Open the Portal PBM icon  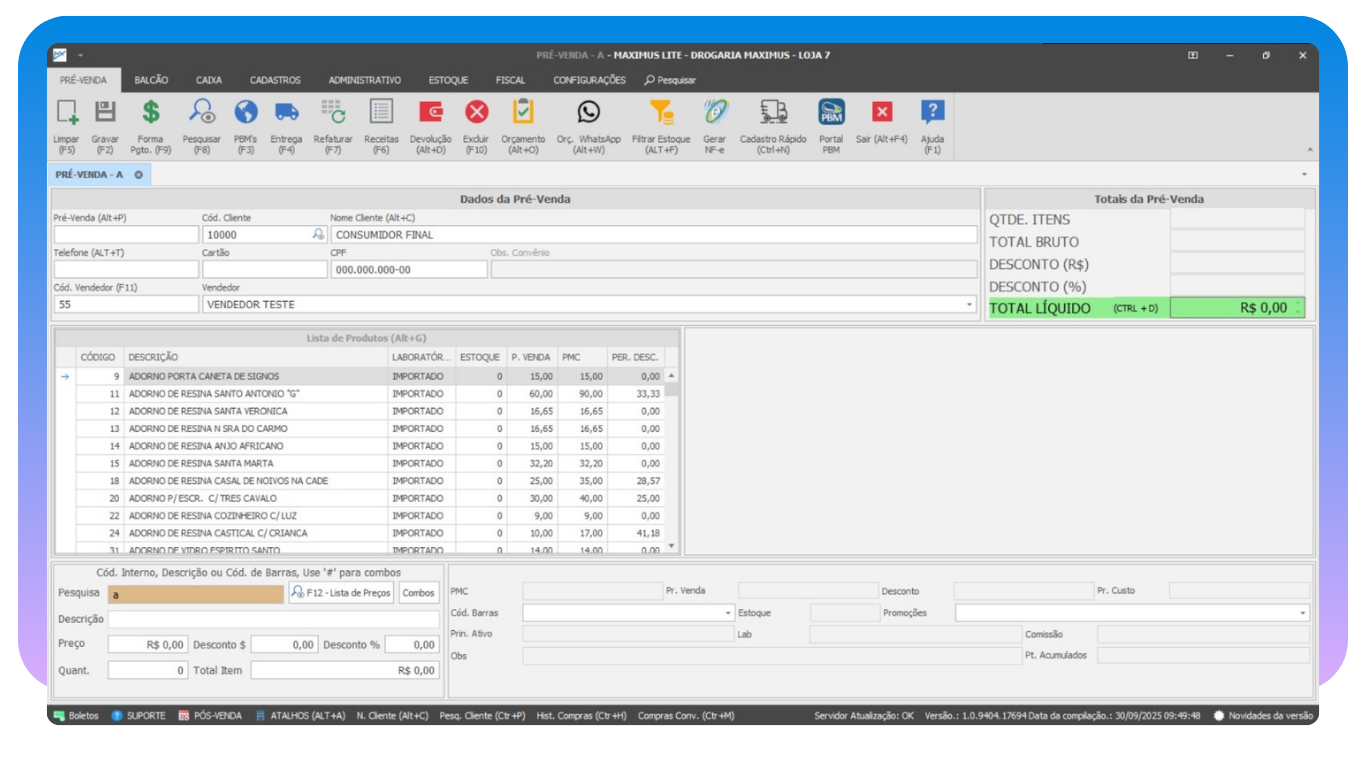pos(831,113)
